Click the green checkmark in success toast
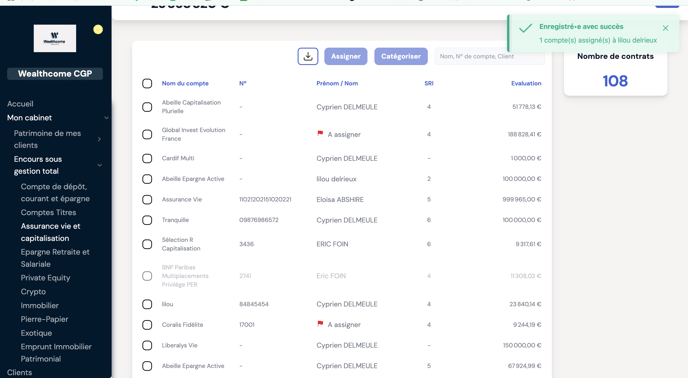 (525, 29)
